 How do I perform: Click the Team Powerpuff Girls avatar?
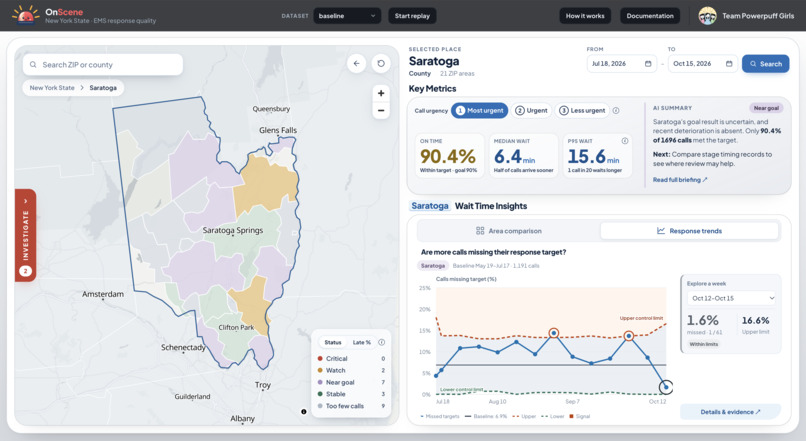[707, 16]
